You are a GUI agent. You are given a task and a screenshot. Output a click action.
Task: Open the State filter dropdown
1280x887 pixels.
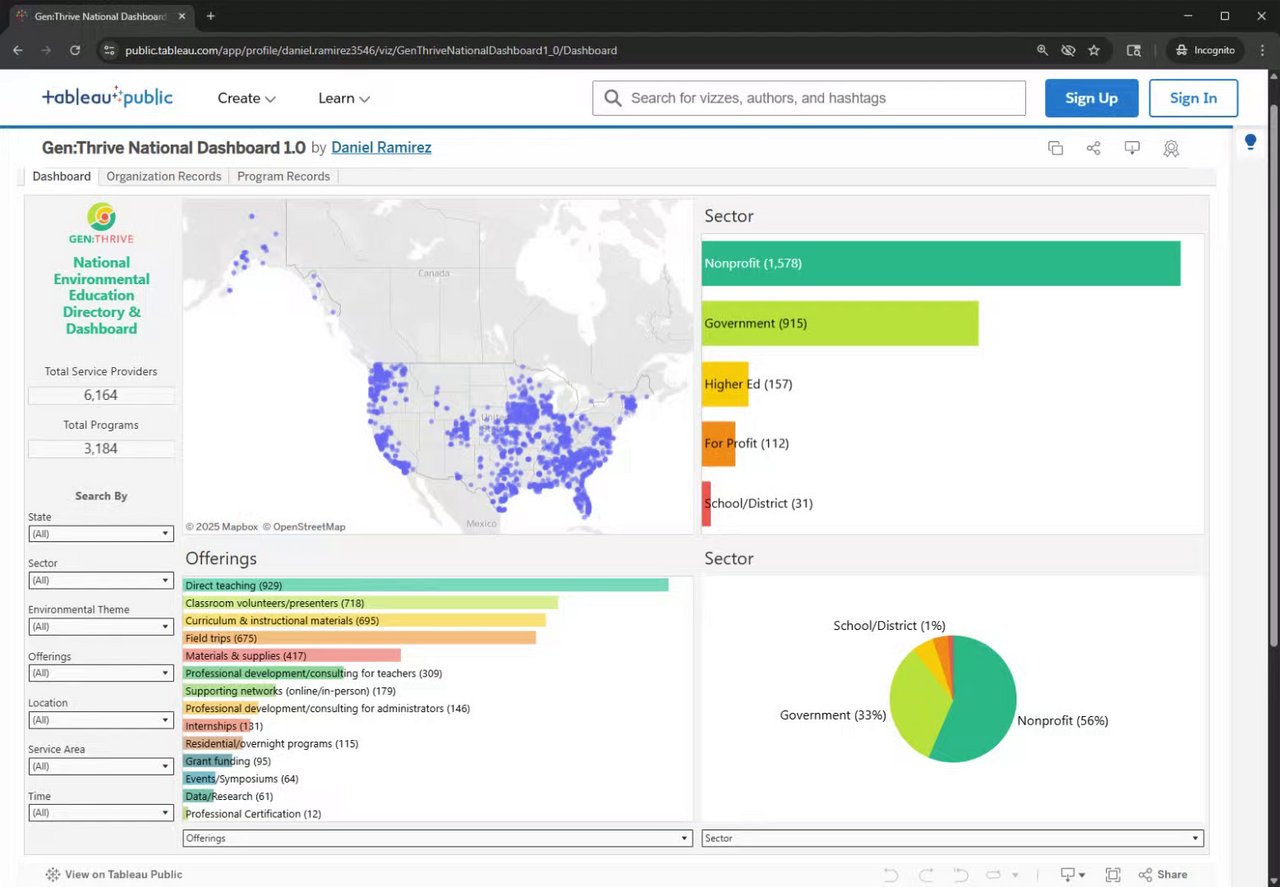(x=101, y=534)
